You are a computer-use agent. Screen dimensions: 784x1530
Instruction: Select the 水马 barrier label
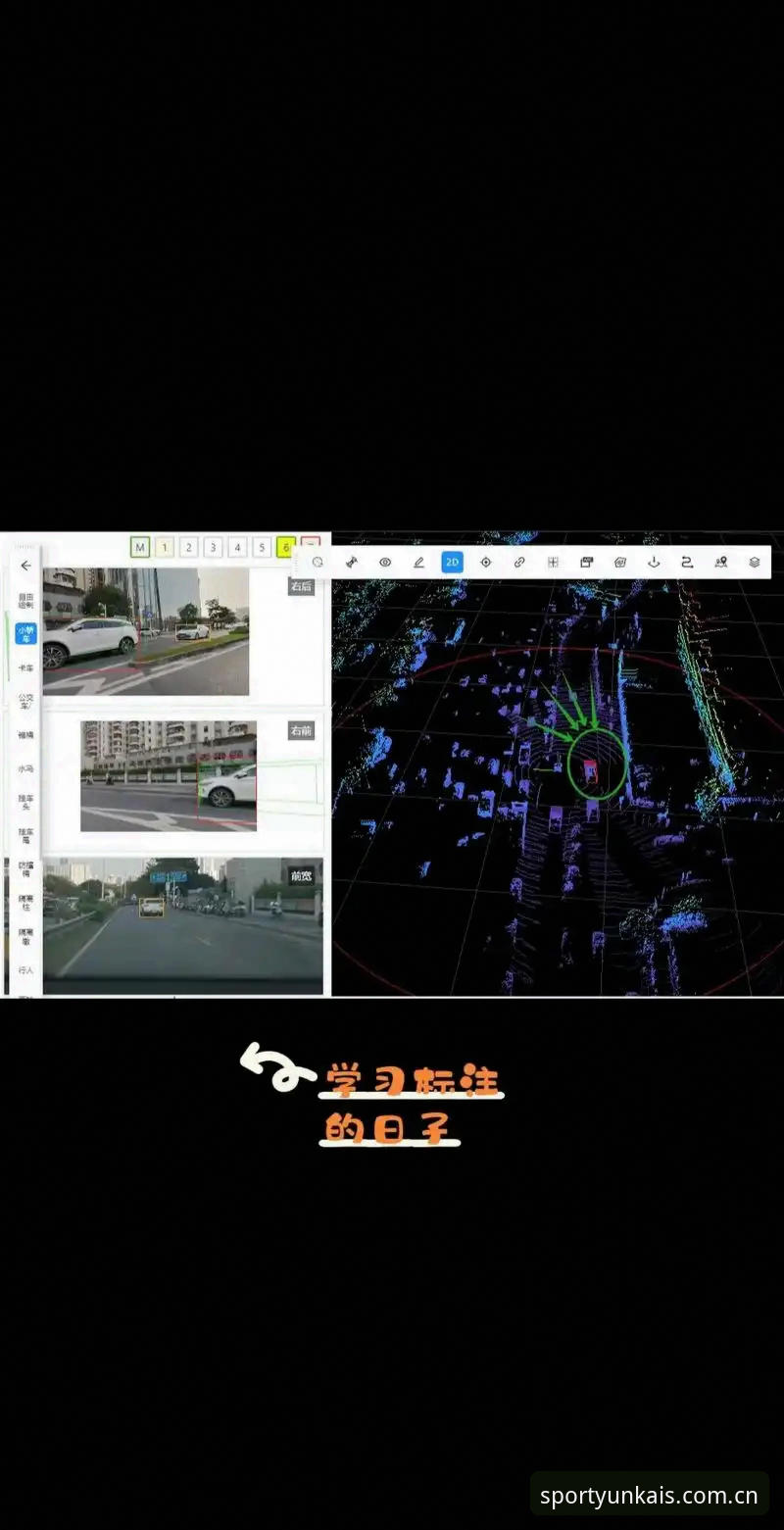click(x=25, y=769)
